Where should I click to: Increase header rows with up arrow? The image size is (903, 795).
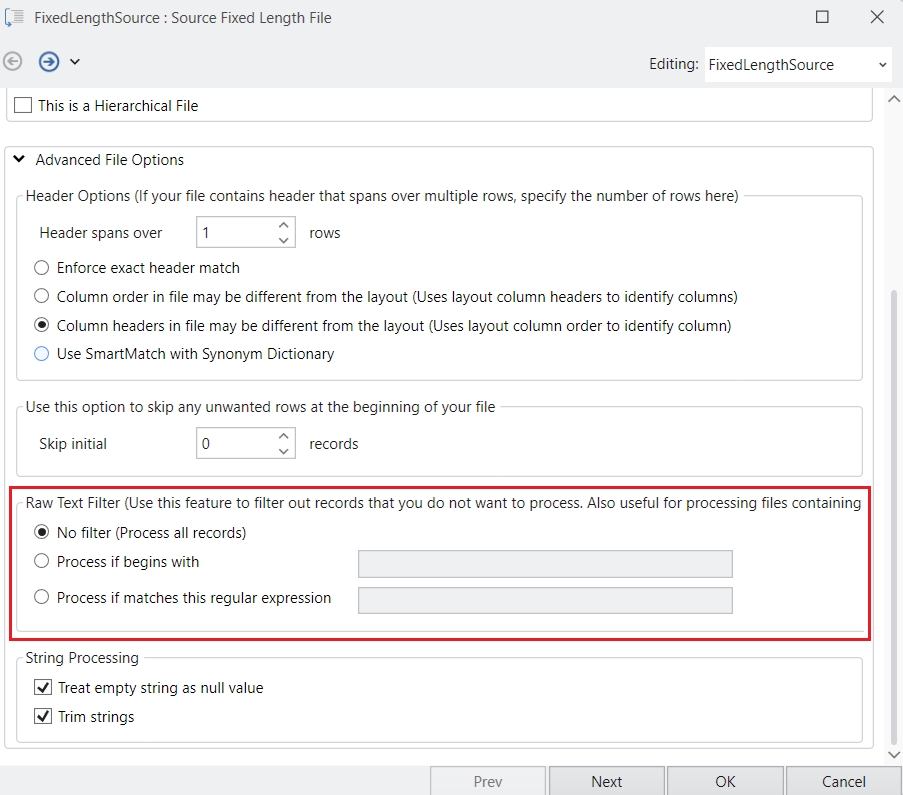pos(284,226)
